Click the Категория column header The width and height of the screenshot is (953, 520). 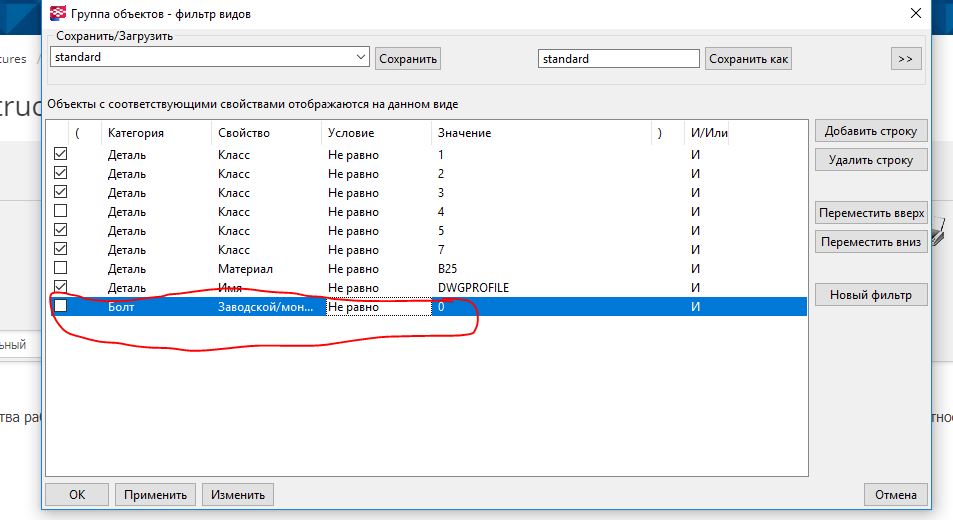[135, 132]
